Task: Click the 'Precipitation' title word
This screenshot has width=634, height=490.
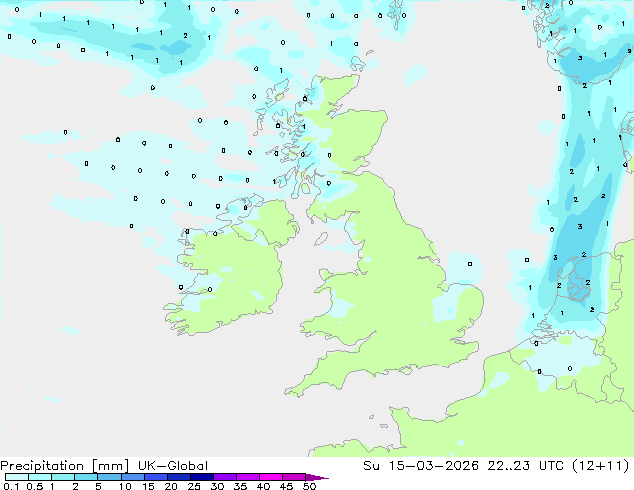Action: click(42, 466)
